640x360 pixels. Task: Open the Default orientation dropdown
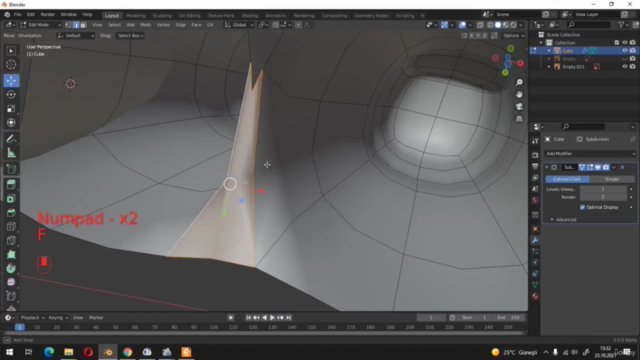click(x=76, y=36)
